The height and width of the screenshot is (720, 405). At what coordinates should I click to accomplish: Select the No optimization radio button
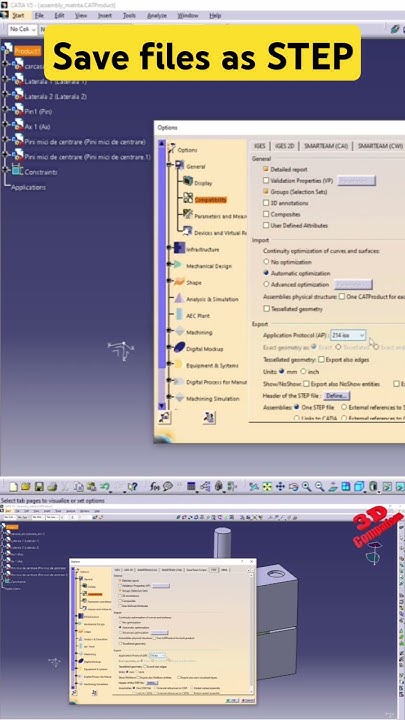click(266, 261)
